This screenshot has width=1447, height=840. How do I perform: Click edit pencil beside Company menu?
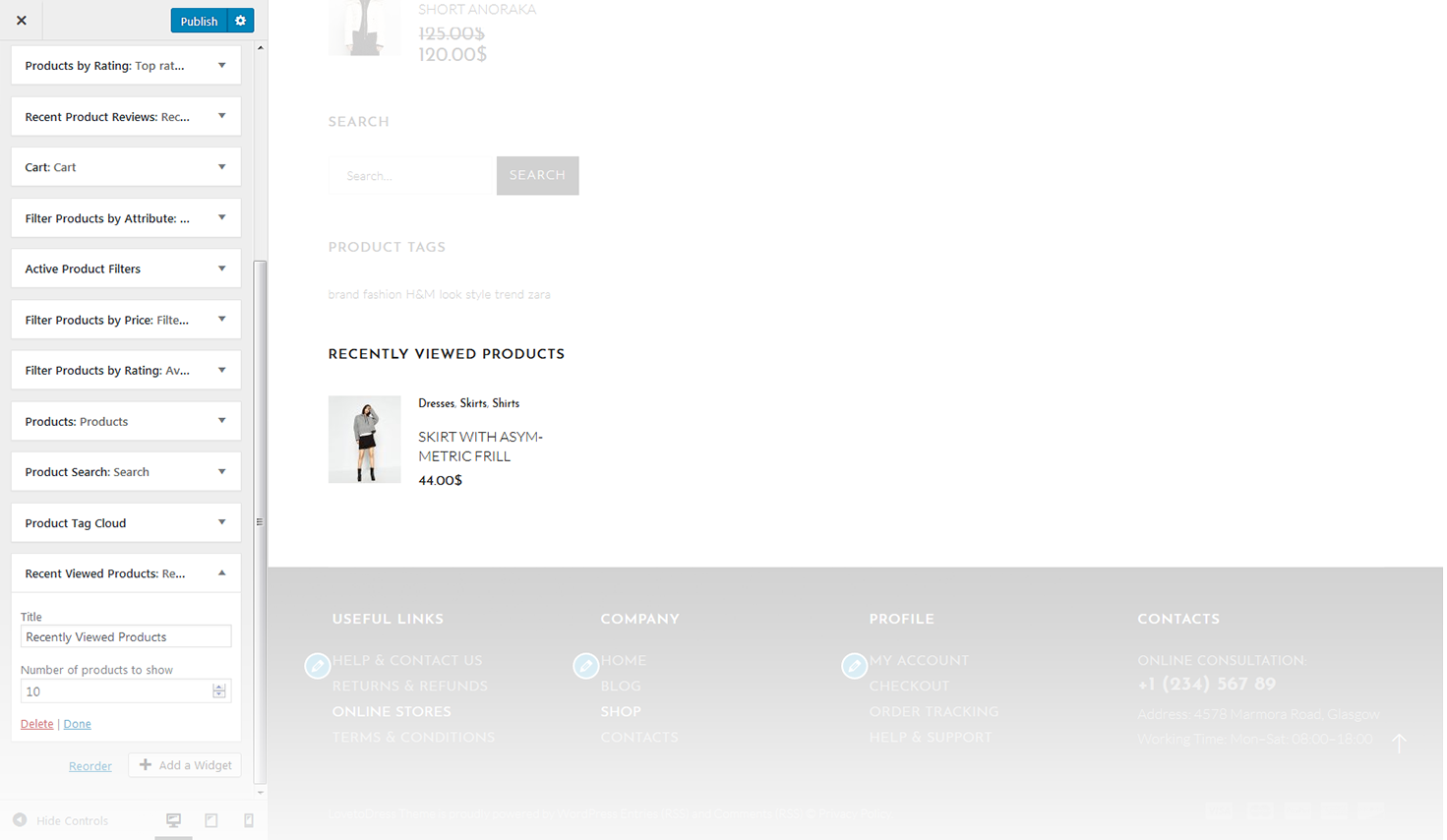[x=586, y=666]
